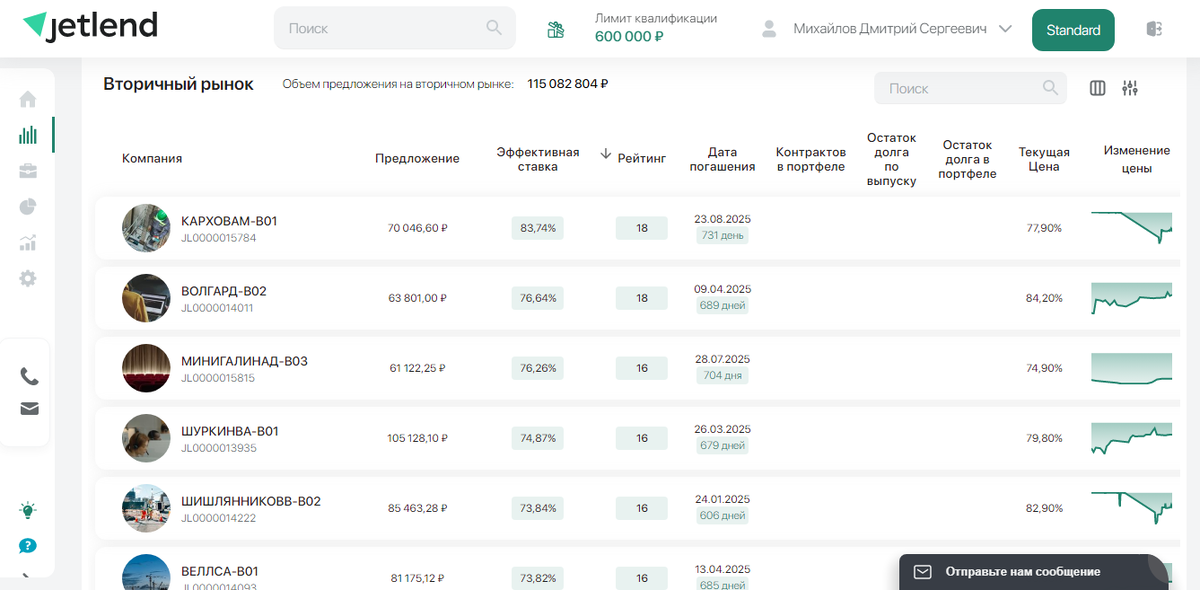Image resolution: width=1200 pixels, height=590 pixels.
Task: Click the top global Поиск search field
Action: (x=385, y=28)
